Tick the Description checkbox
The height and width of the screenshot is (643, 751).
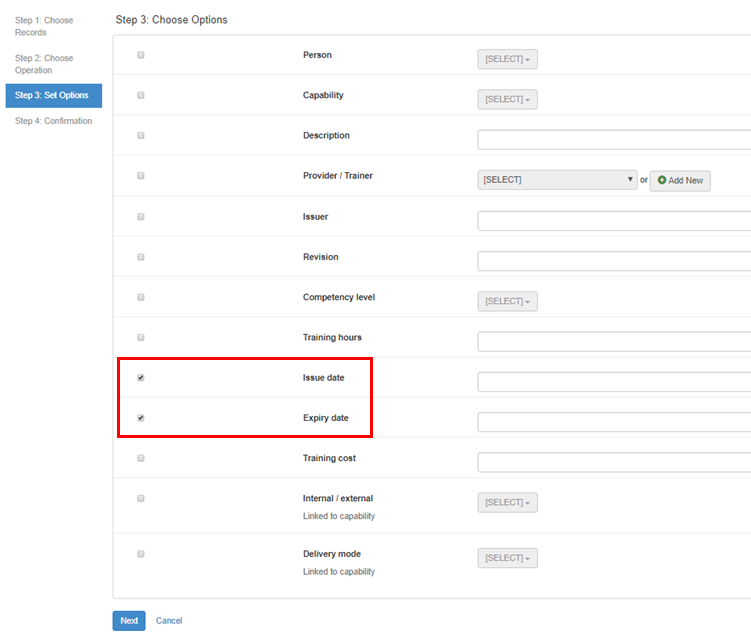[x=141, y=135]
